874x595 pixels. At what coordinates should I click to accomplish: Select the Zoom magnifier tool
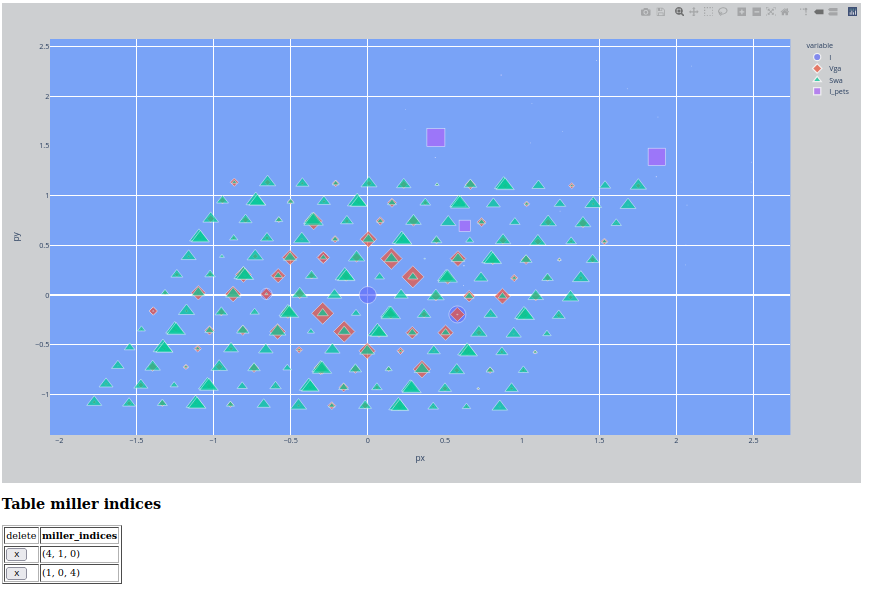point(679,12)
